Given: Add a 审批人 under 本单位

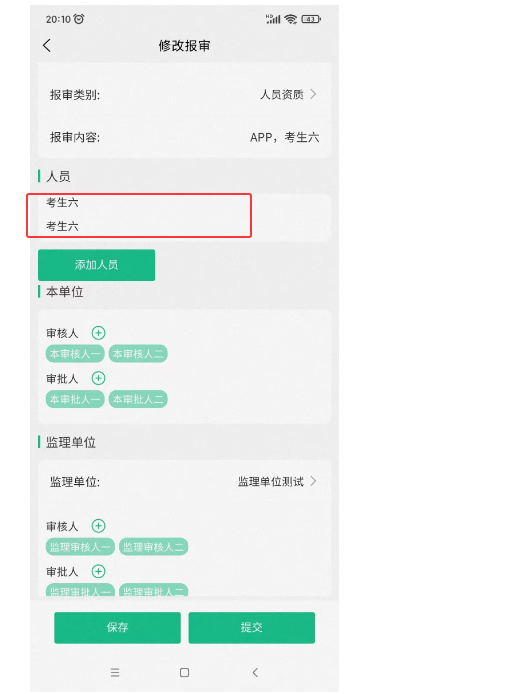Looking at the screenshot, I should 98,378.
